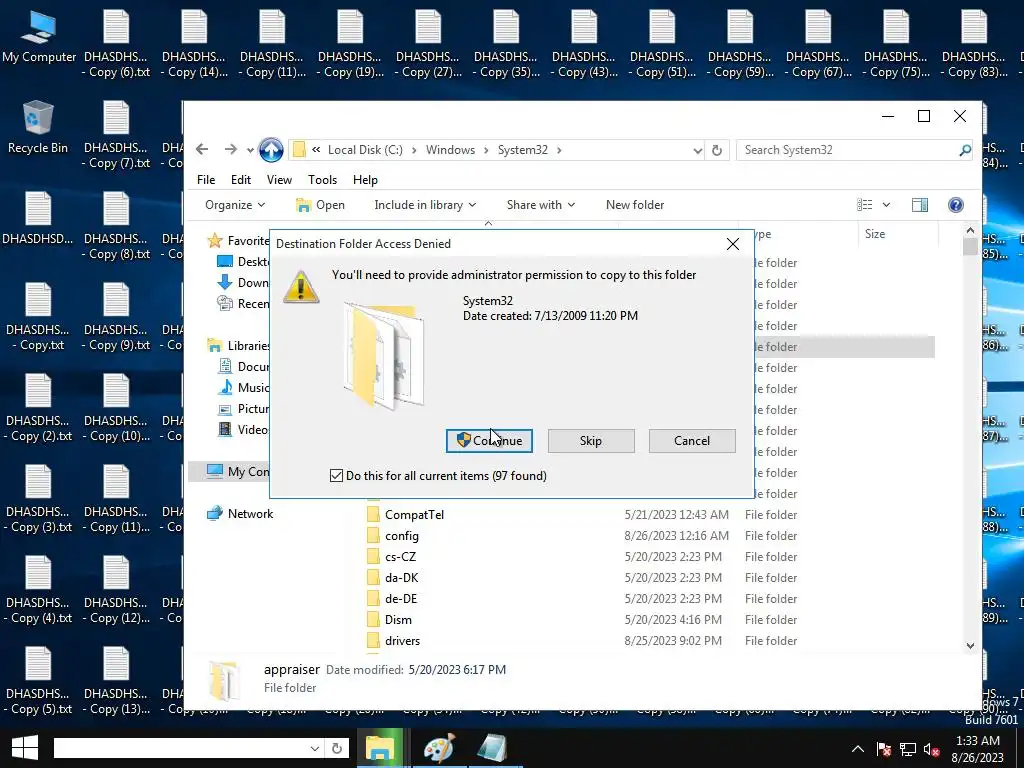Click the muted volume tray icon
1024x768 pixels.
932,749
